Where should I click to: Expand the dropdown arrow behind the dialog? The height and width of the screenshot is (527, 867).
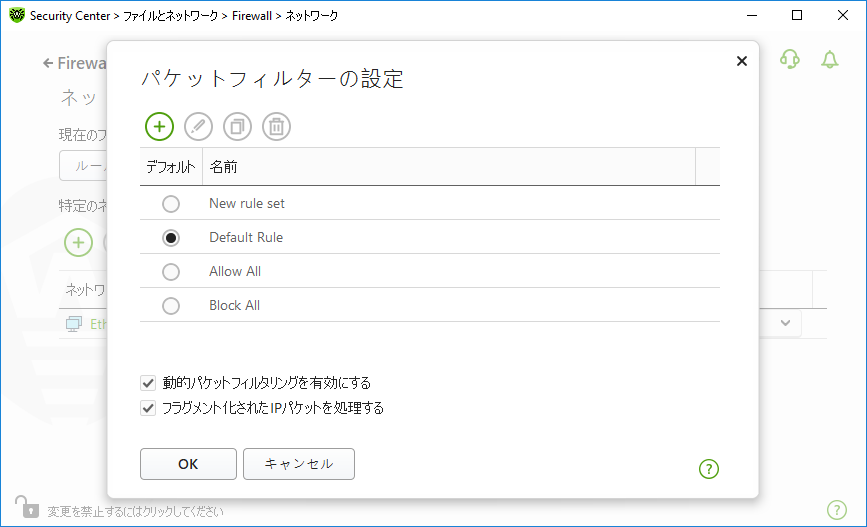[x=785, y=323]
